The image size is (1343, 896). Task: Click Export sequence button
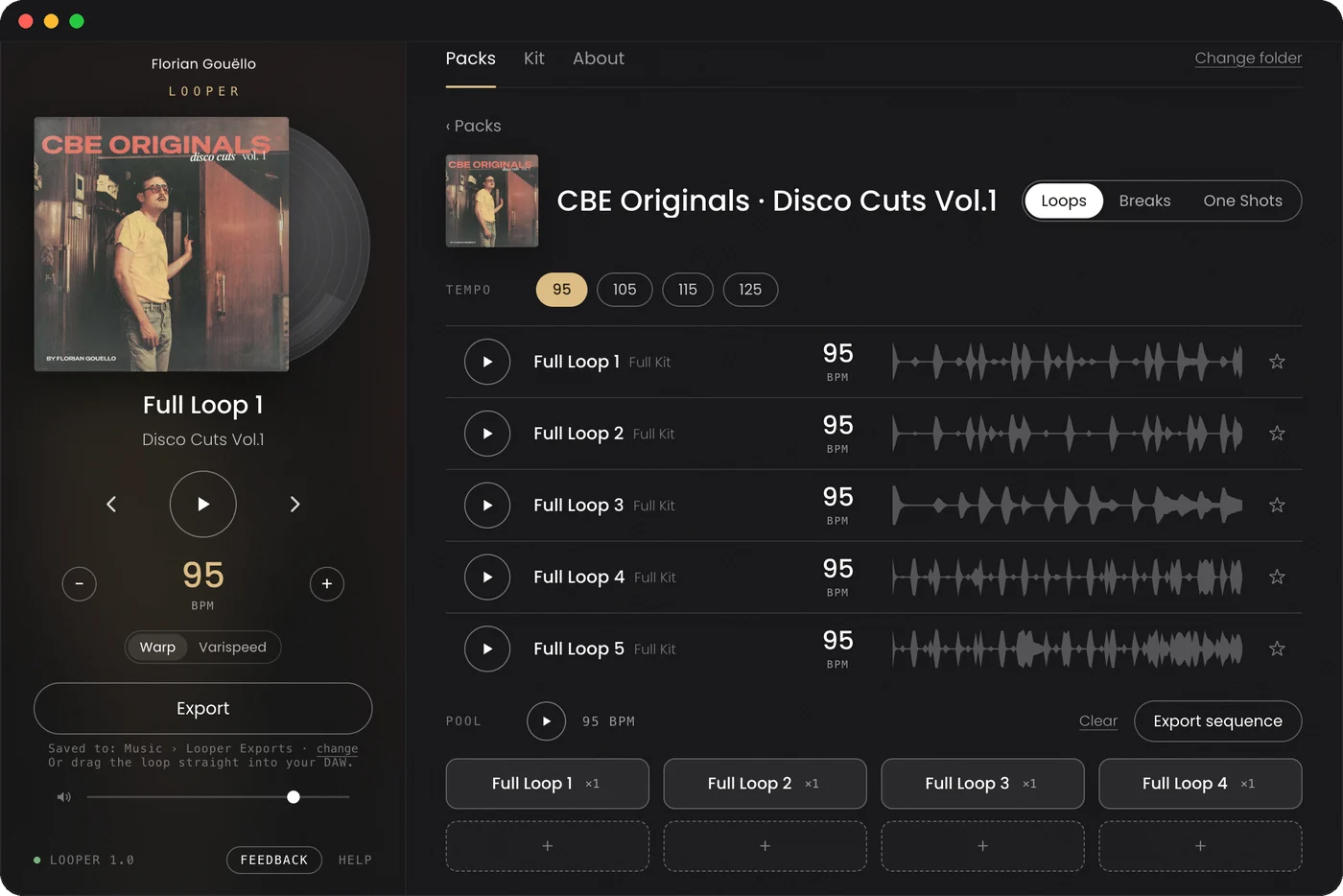(x=1217, y=721)
